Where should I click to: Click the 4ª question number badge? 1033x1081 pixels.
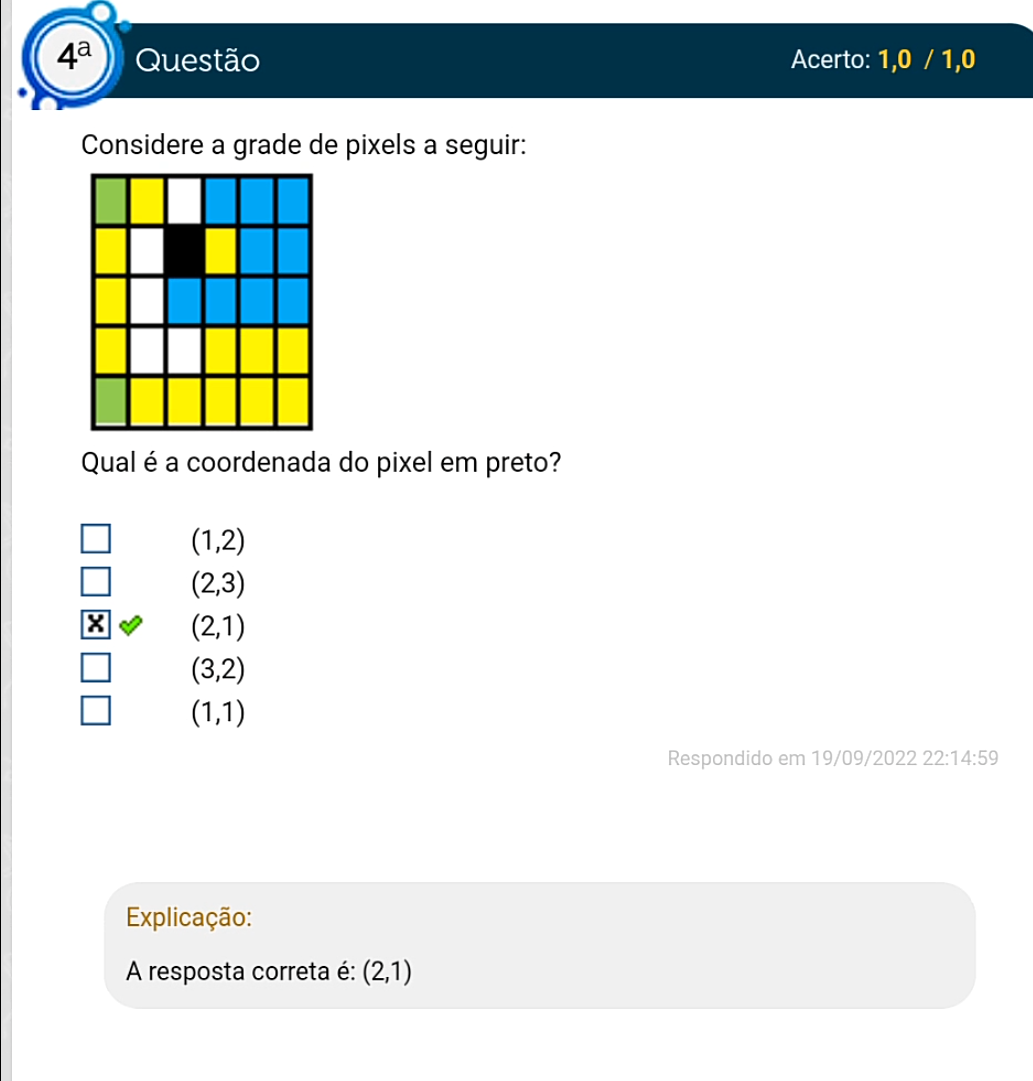[x=72, y=58]
